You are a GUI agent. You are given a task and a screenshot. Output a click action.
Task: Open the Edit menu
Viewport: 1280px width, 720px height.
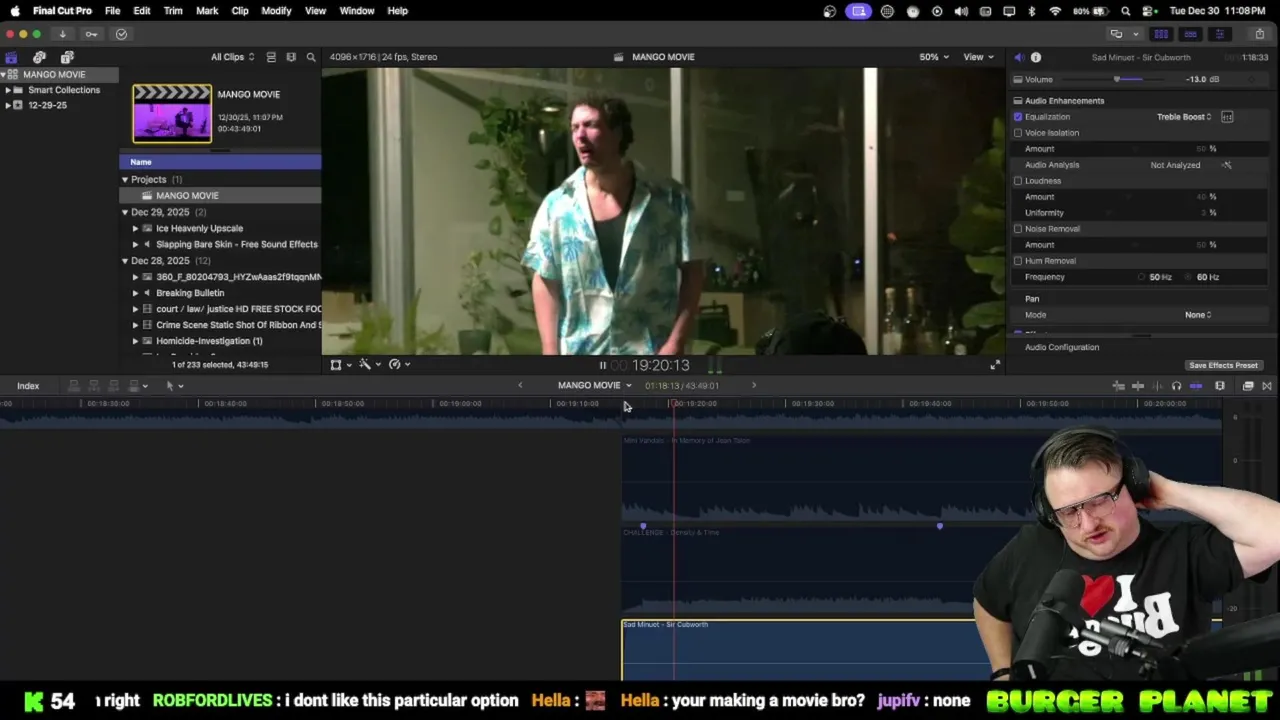(x=142, y=11)
